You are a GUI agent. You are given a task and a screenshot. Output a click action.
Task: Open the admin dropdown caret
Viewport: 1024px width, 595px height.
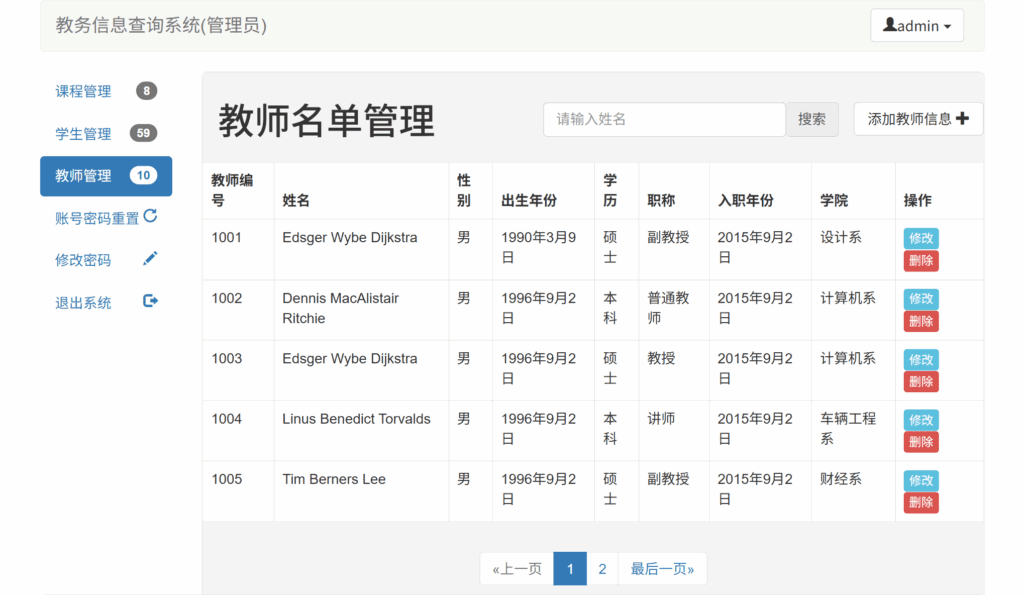pos(947,27)
